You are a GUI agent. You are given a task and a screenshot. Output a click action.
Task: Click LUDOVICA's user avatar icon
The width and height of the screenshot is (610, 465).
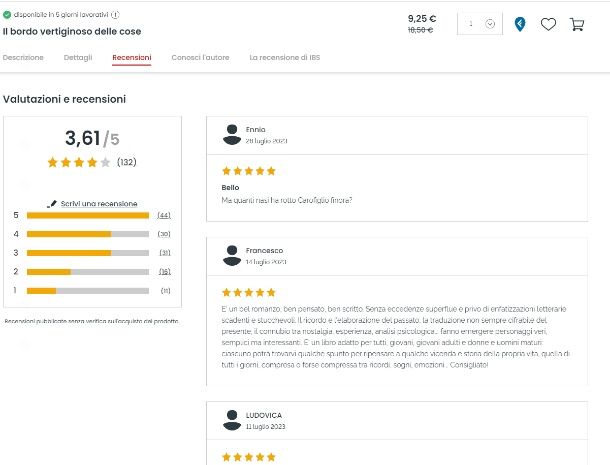(x=232, y=420)
